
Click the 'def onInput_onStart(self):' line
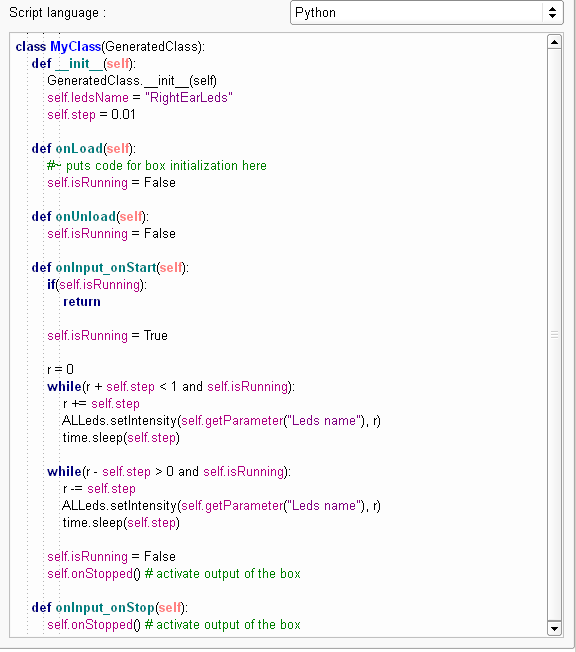110,267
